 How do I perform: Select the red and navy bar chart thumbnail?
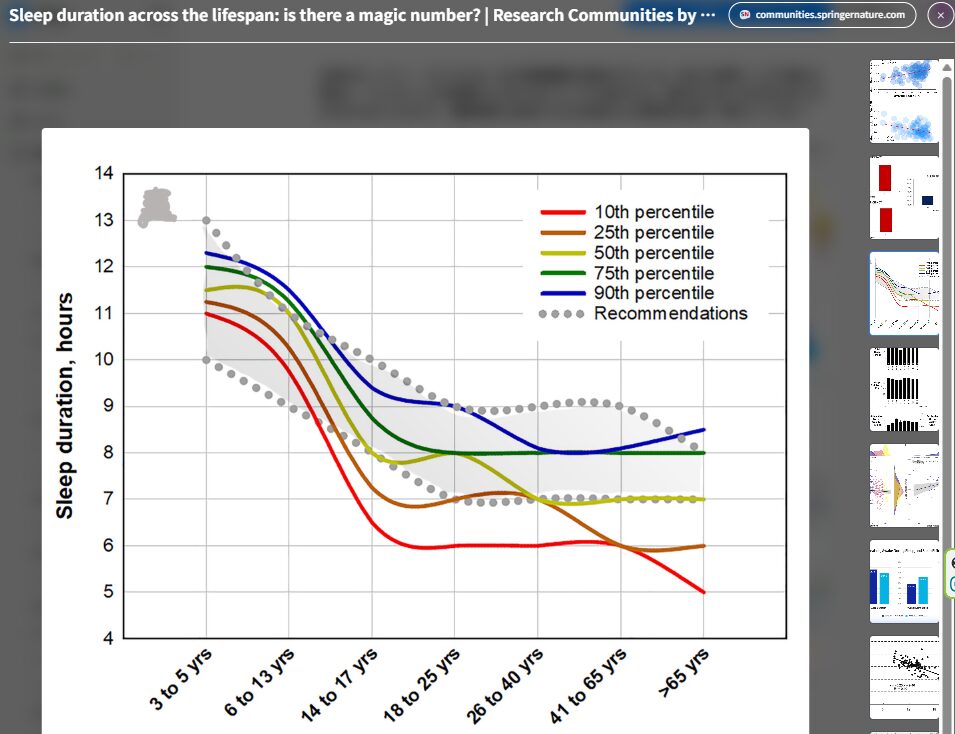click(x=904, y=197)
